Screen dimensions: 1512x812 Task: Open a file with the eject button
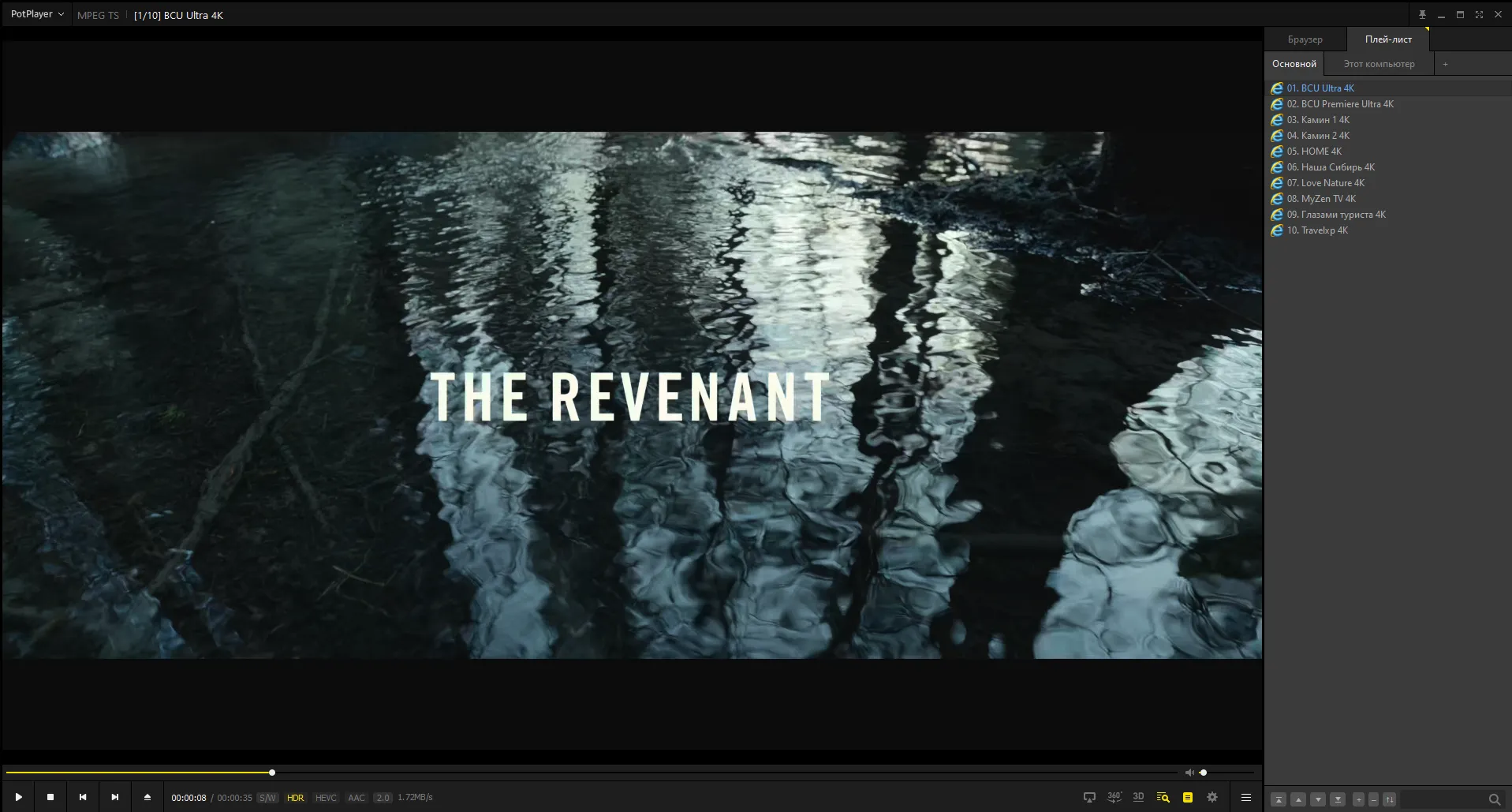pos(147,797)
